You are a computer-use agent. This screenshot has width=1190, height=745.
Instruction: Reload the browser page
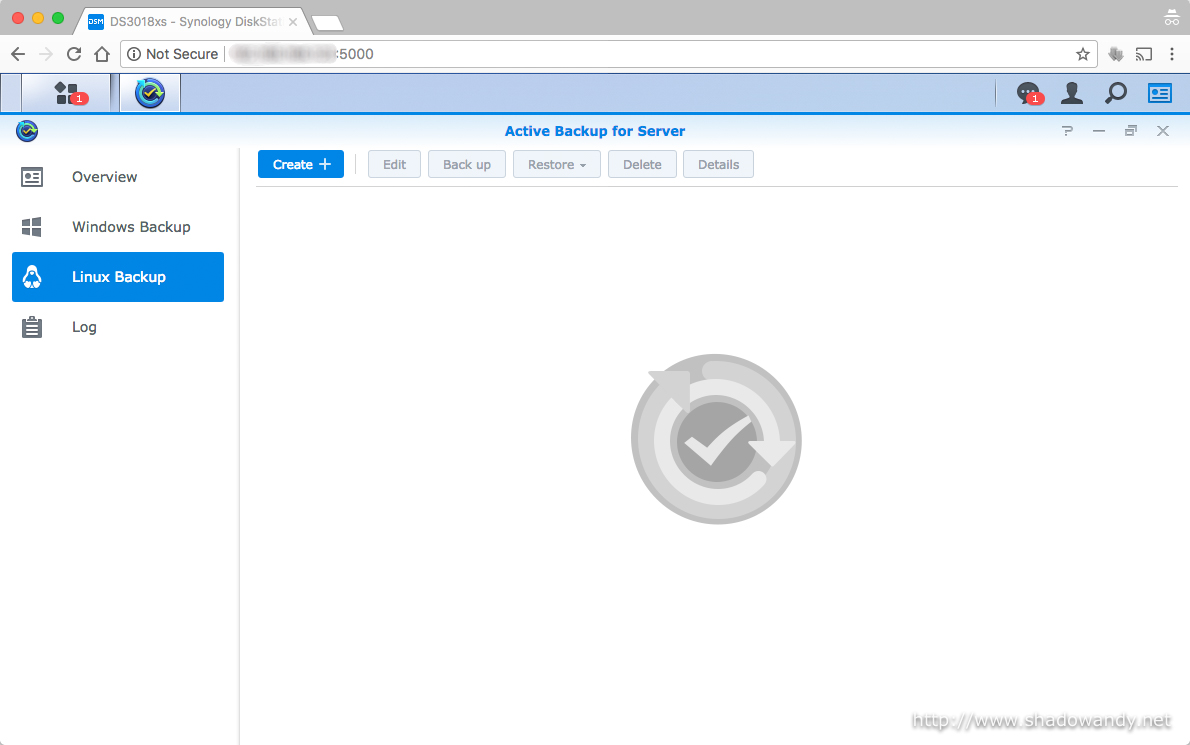point(74,54)
